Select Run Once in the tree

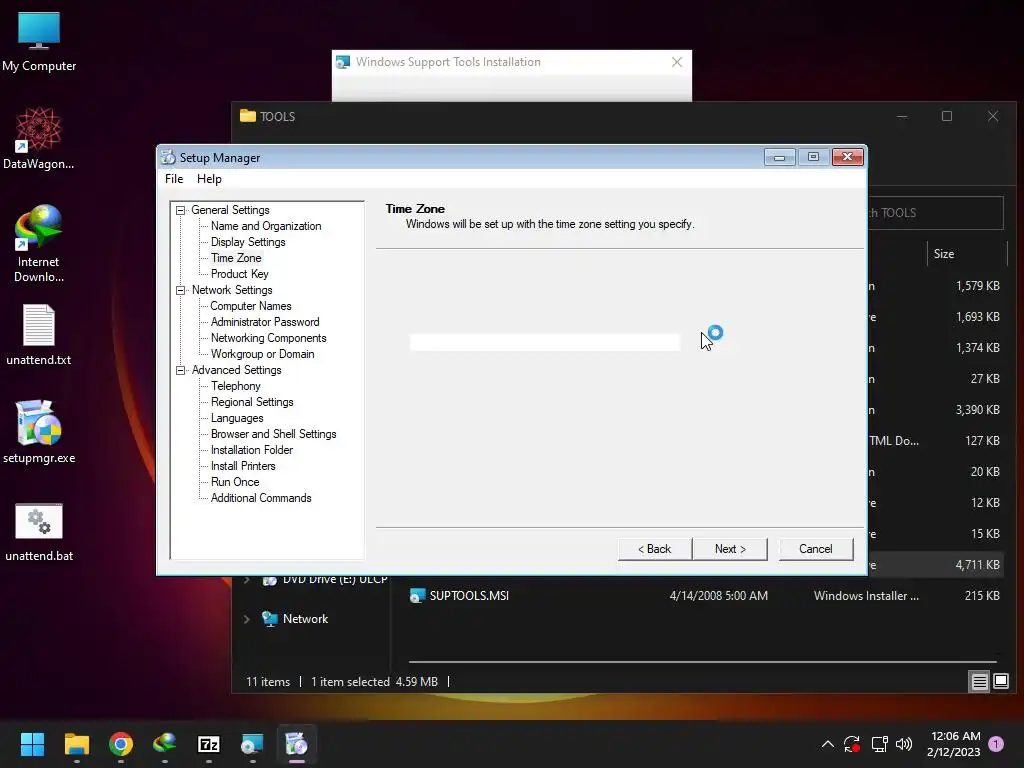point(235,482)
